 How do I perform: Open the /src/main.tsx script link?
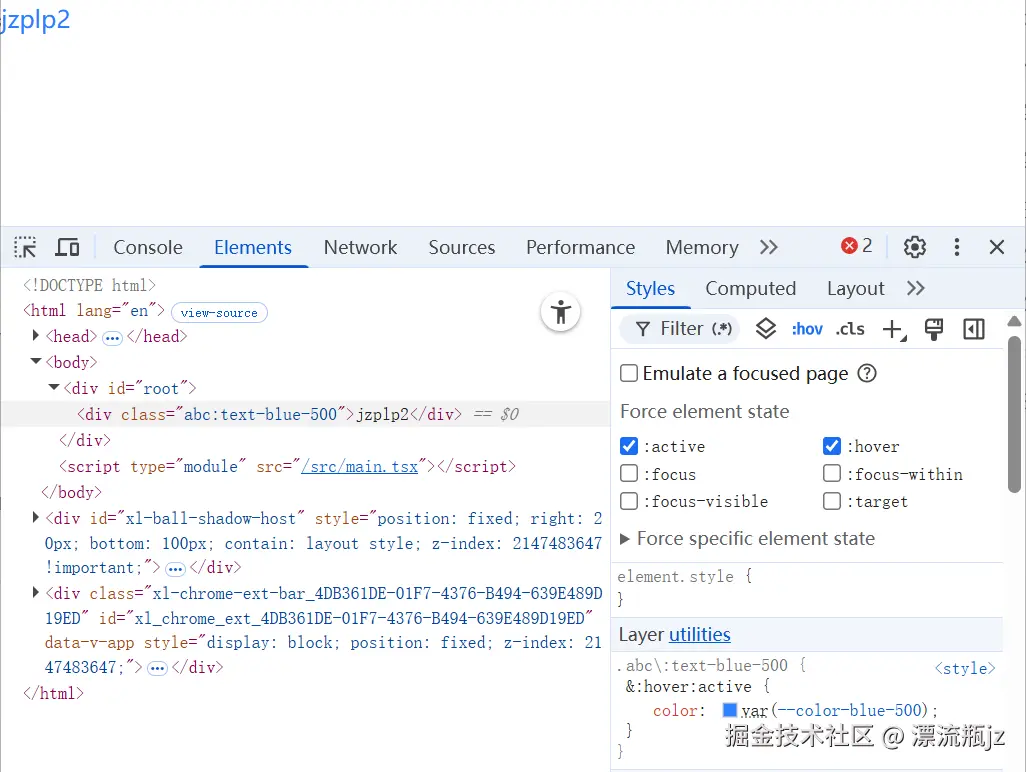[x=359, y=466]
